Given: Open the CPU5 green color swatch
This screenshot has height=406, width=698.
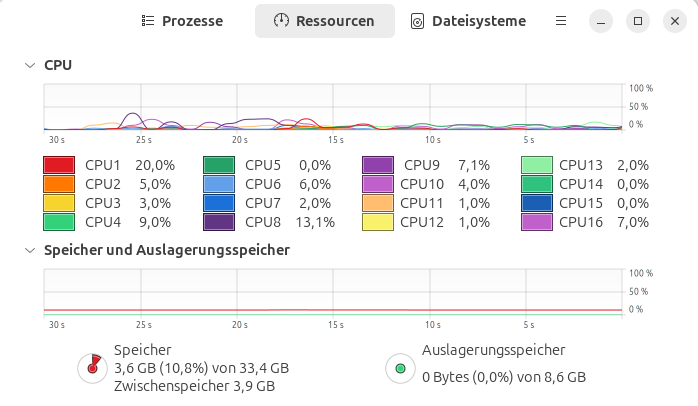Looking at the screenshot, I should pyautogui.click(x=219, y=165).
